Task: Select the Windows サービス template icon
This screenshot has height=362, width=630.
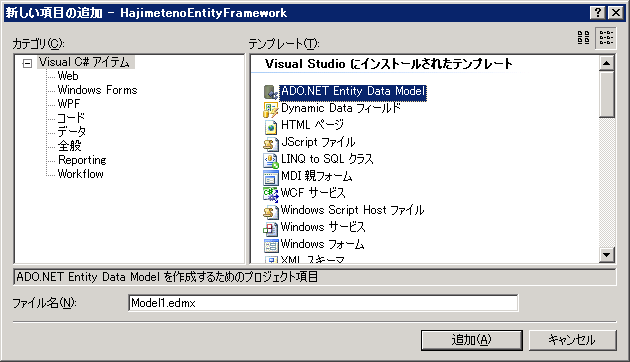Action: click(271, 228)
